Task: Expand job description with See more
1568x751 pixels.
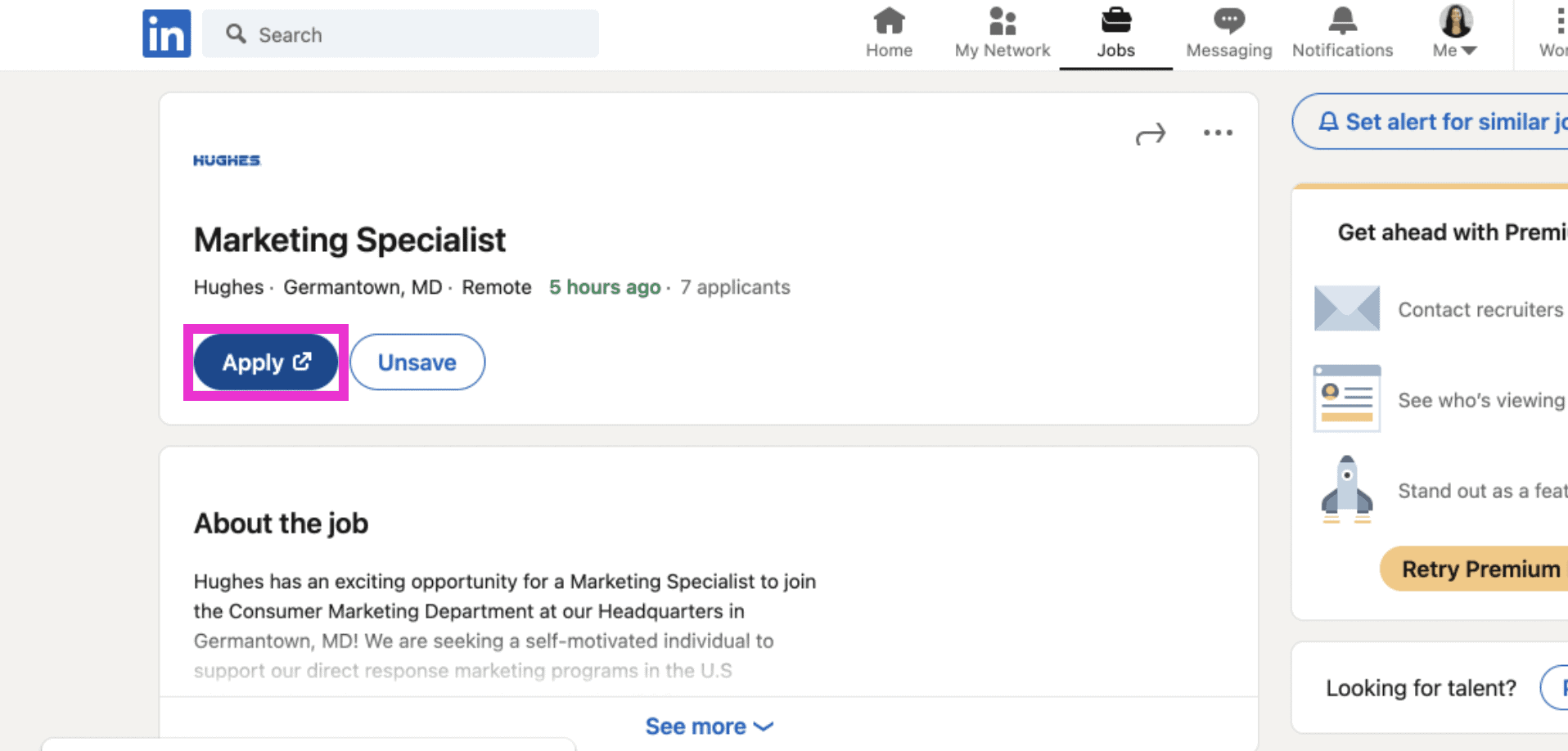Action: (709, 726)
